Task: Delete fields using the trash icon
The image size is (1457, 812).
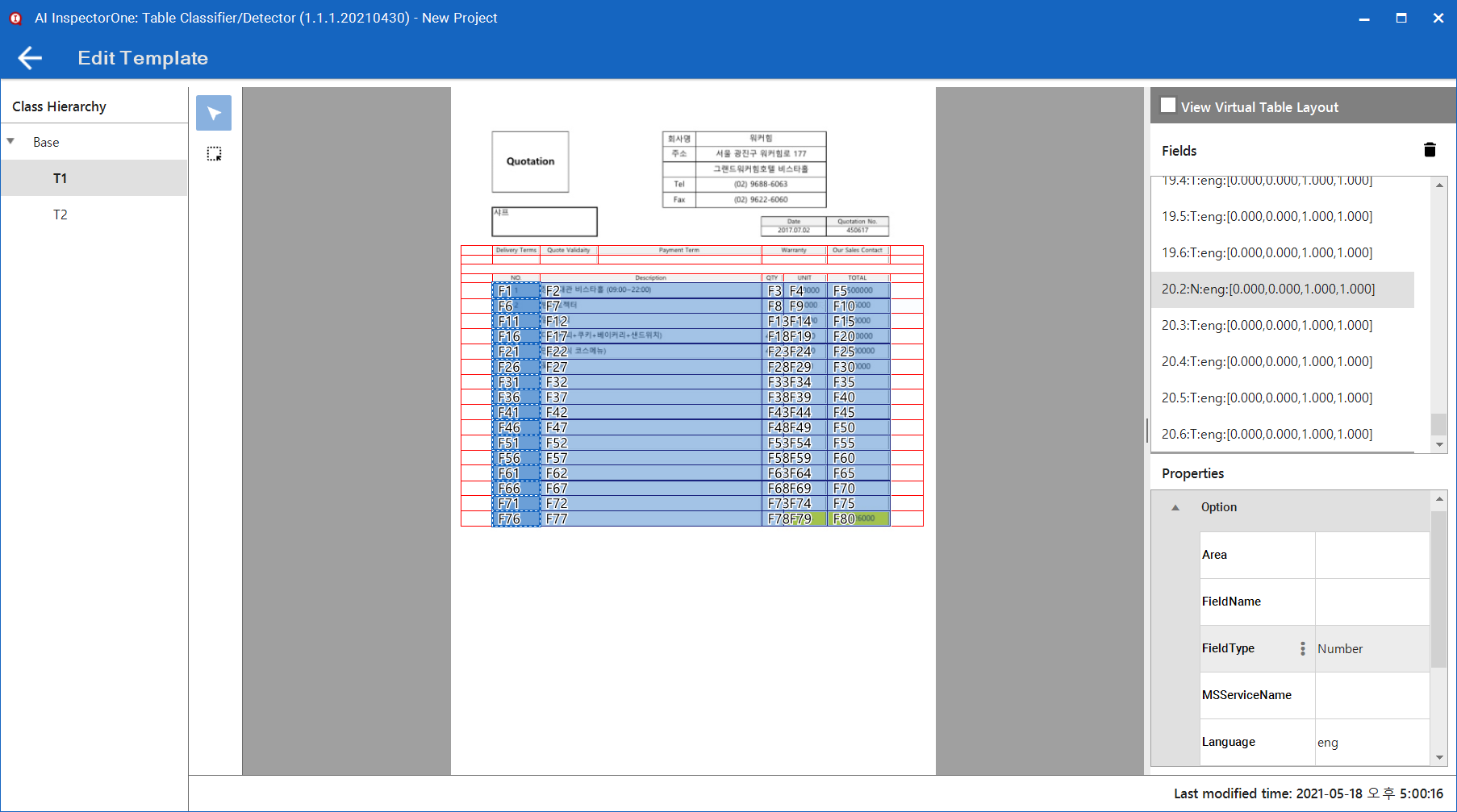Action: click(1429, 149)
